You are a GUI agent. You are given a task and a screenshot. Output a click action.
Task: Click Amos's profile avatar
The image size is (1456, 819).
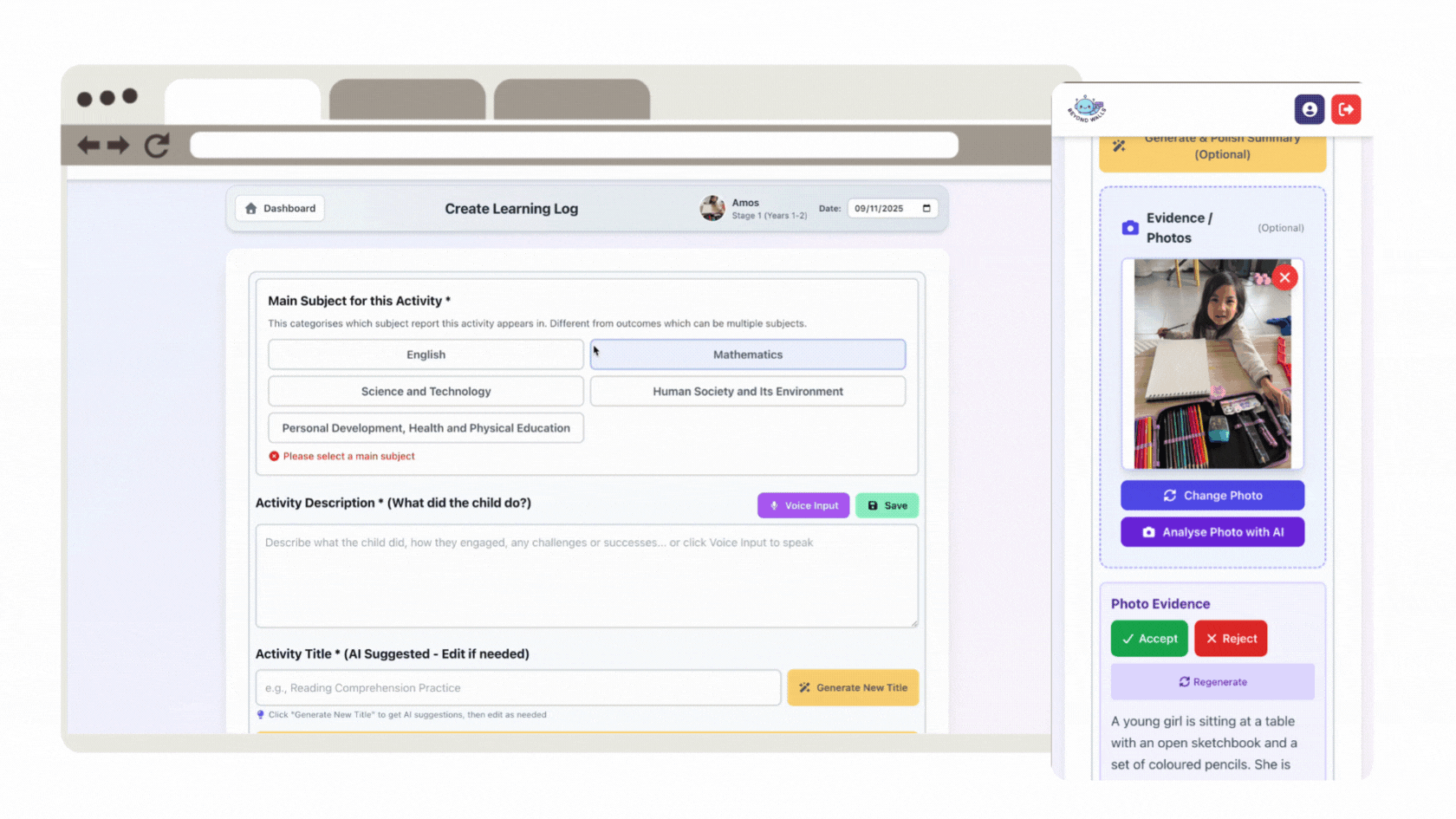pos(712,208)
